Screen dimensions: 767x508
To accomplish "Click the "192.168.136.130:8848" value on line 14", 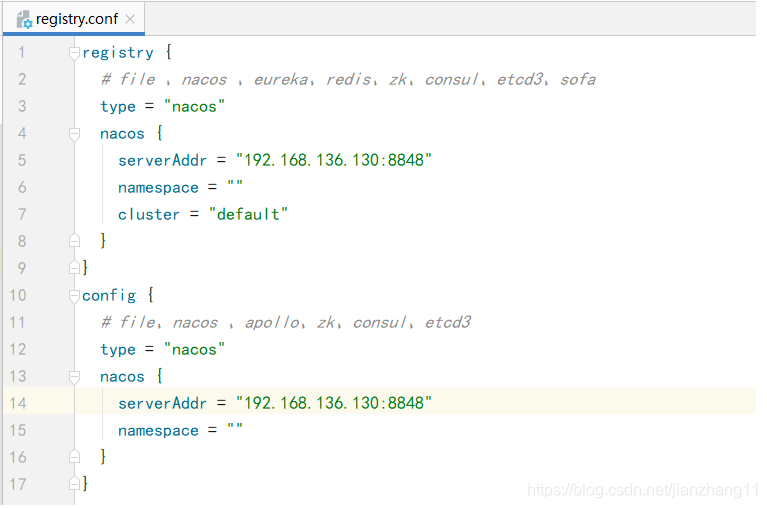I will coord(334,403).
